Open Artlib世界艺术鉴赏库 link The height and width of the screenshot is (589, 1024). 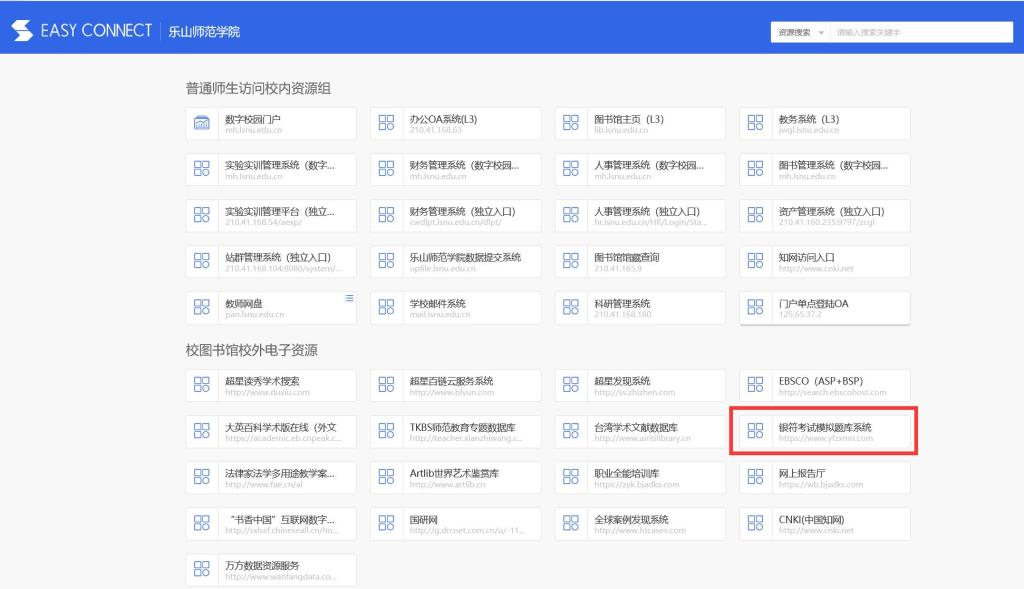(456, 477)
